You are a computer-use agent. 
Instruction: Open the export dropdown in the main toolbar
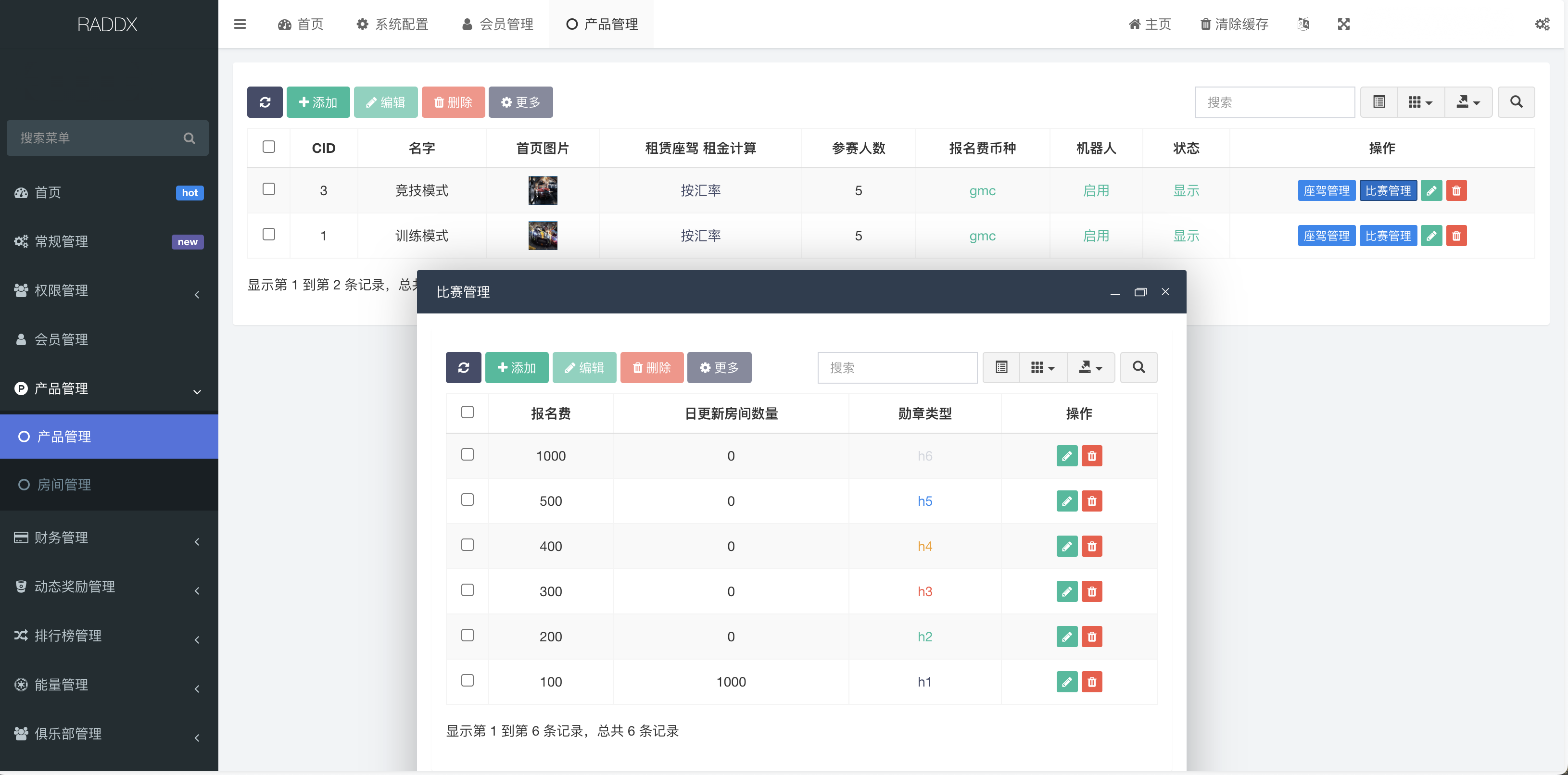click(1468, 101)
